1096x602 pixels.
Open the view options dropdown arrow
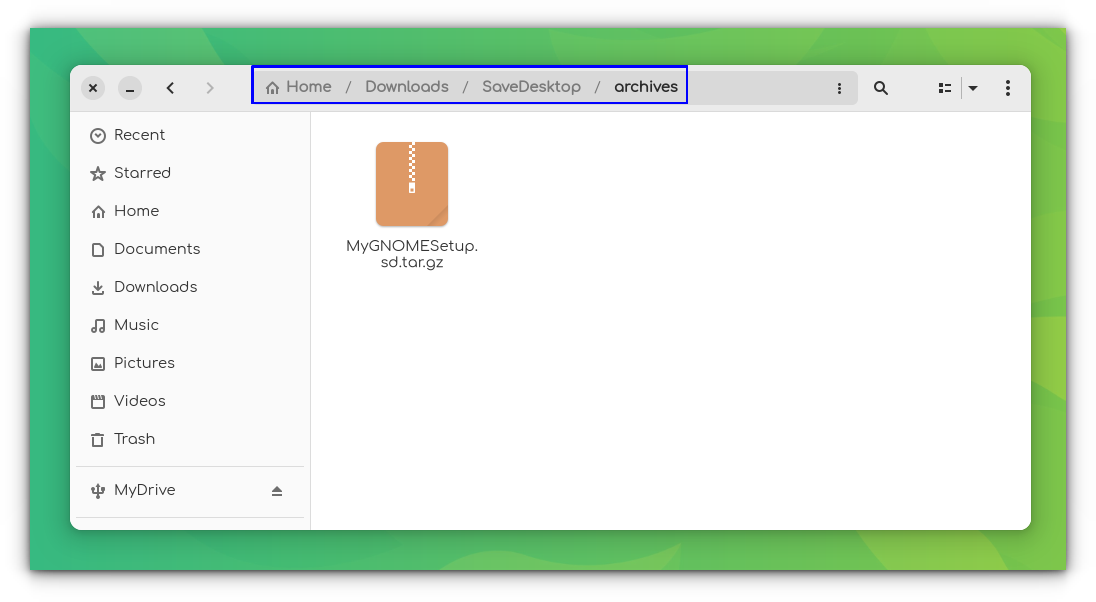click(x=973, y=88)
